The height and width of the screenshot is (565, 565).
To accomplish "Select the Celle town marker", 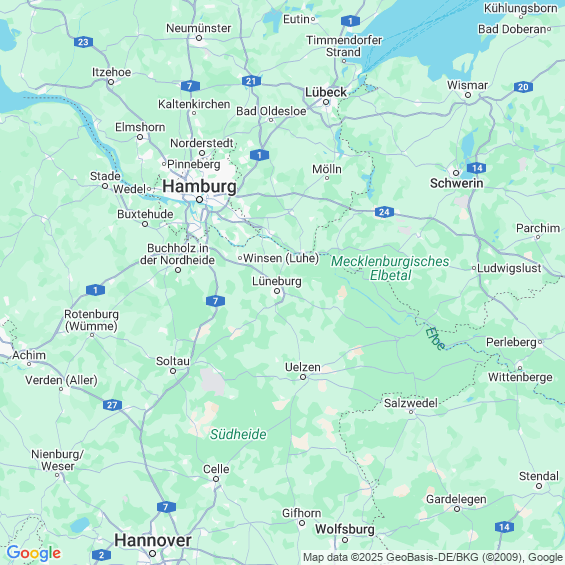I will click(216, 479).
